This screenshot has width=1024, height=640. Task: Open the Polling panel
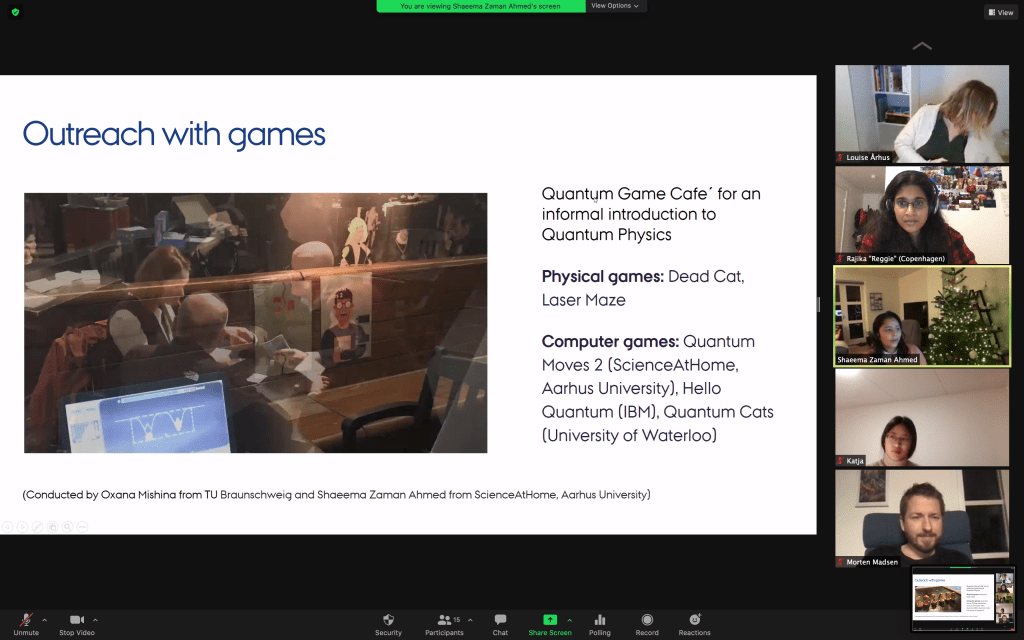pyautogui.click(x=600, y=620)
